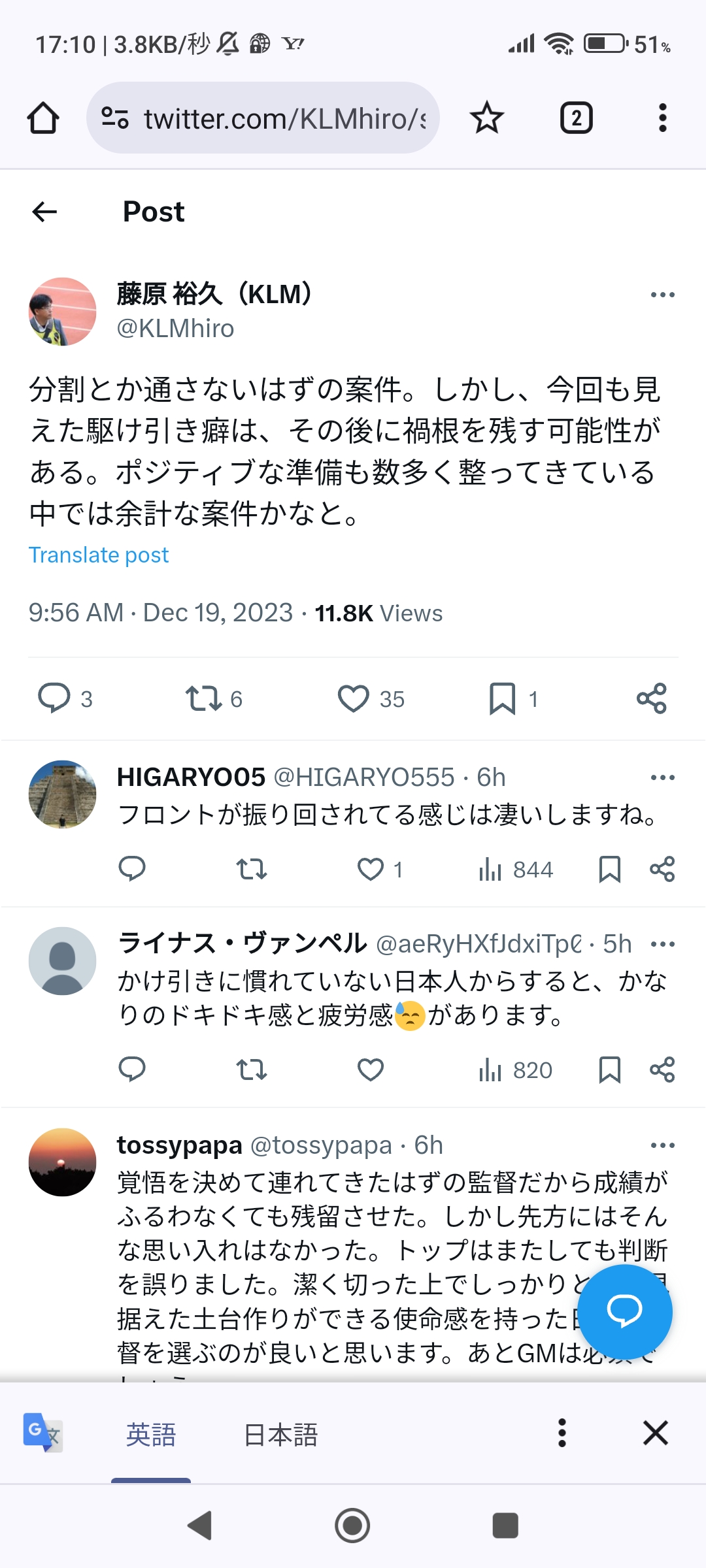Click the Translate post link
Viewport: 706px width, 1568px height.
(x=99, y=555)
